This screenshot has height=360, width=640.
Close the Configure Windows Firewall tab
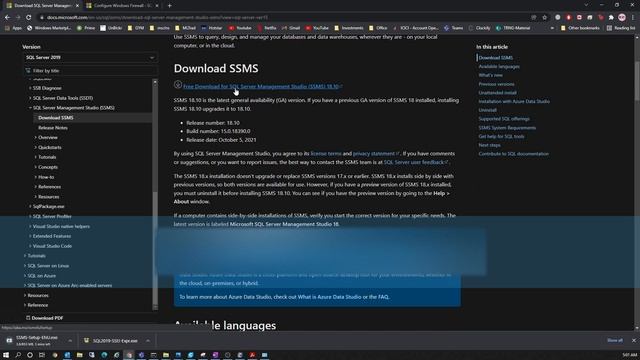pyautogui.click(x=157, y=6)
